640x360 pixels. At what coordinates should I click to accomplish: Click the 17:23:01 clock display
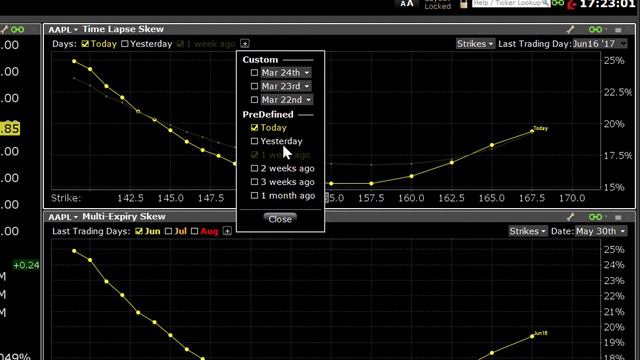point(607,4)
